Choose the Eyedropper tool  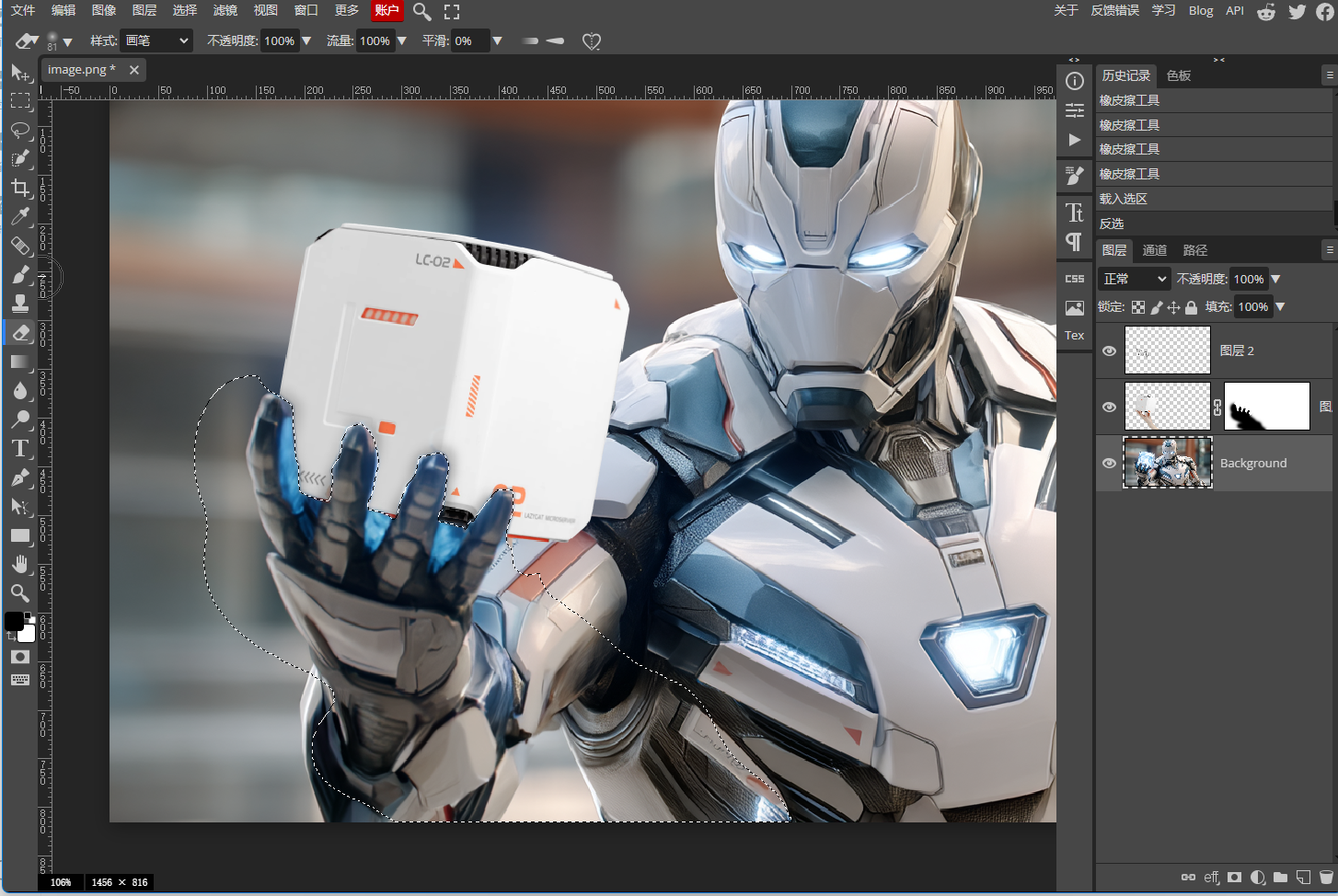tap(20, 216)
